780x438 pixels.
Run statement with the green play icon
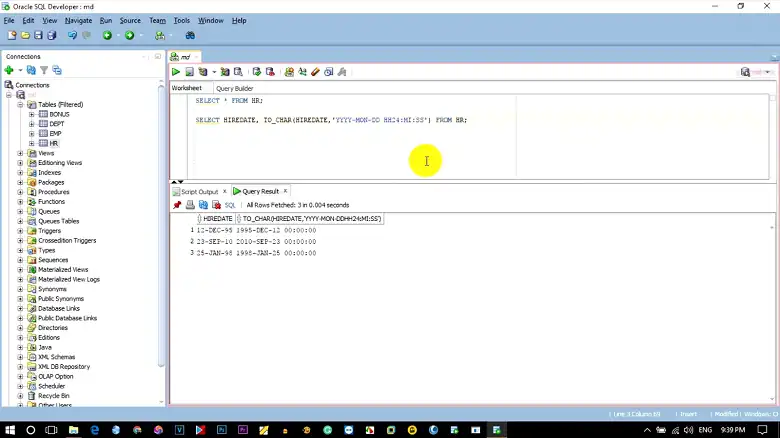coord(176,72)
